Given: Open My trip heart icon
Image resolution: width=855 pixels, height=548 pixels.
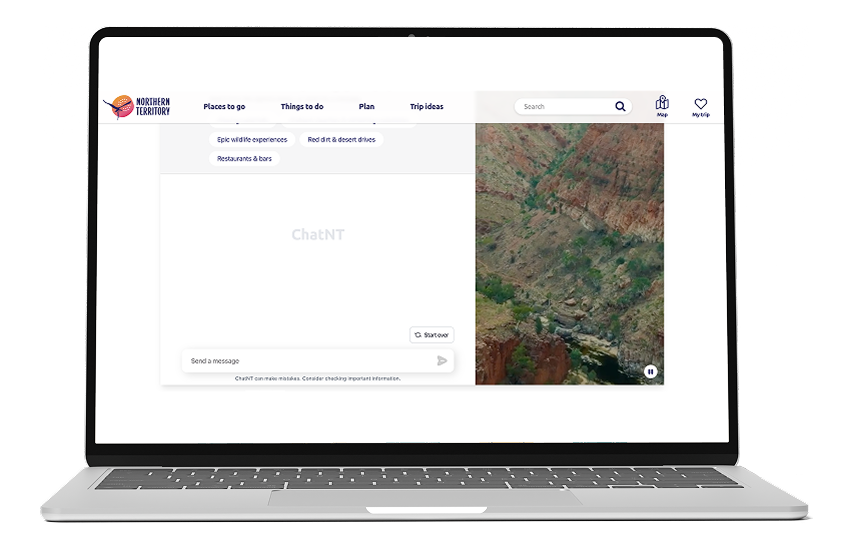Looking at the screenshot, I should coord(701,107).
